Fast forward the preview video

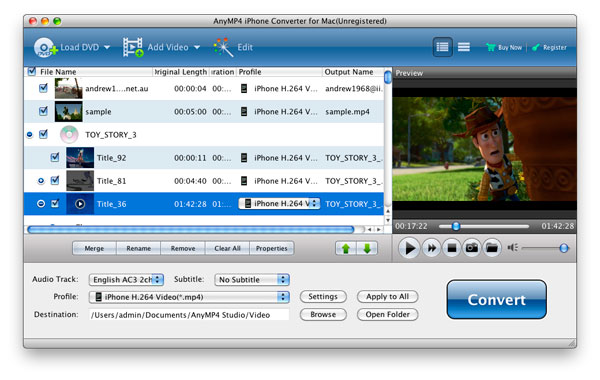click(x=431, y=248)
